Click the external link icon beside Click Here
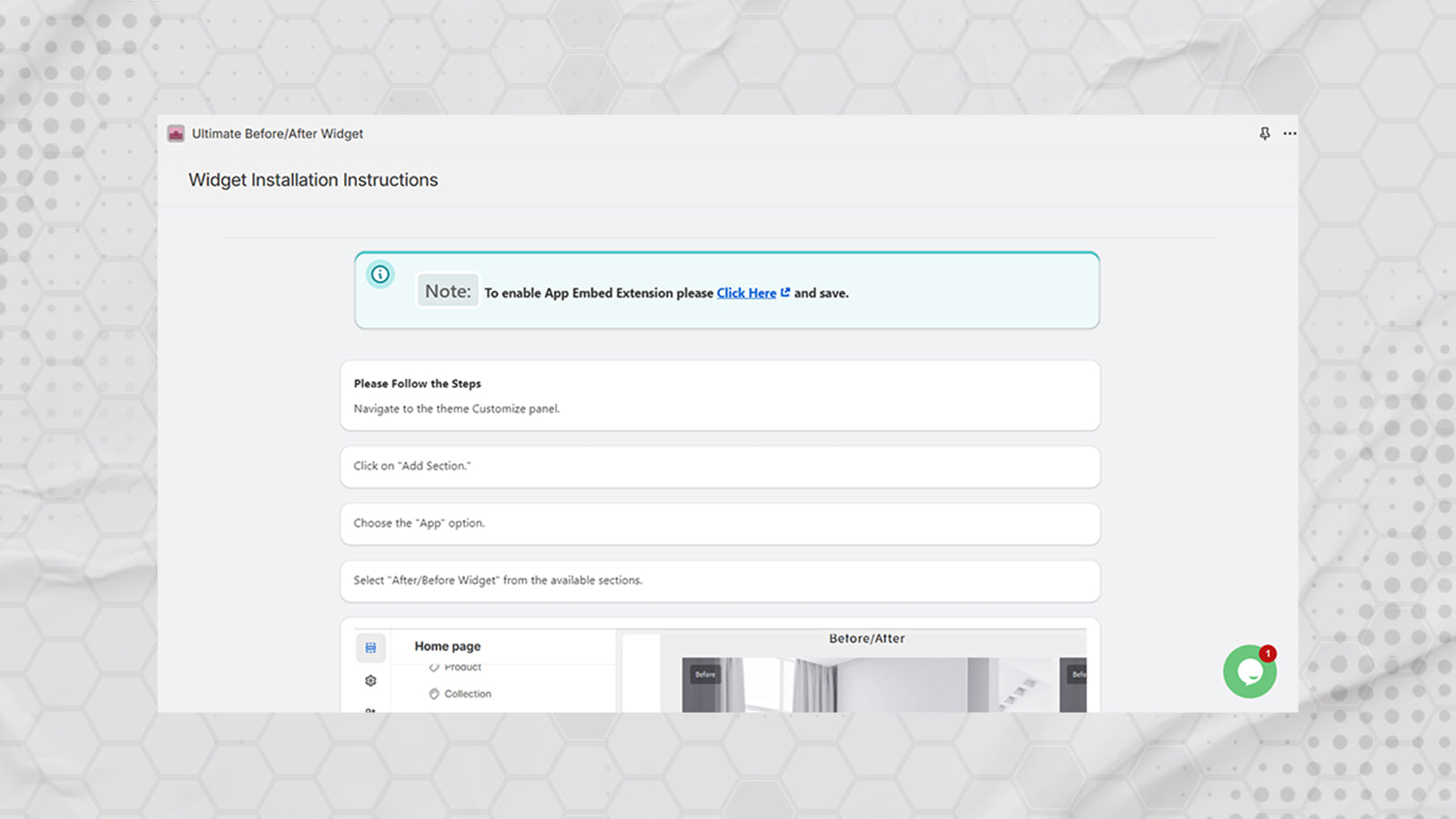The image size is (1456, 819). point(784,292)
